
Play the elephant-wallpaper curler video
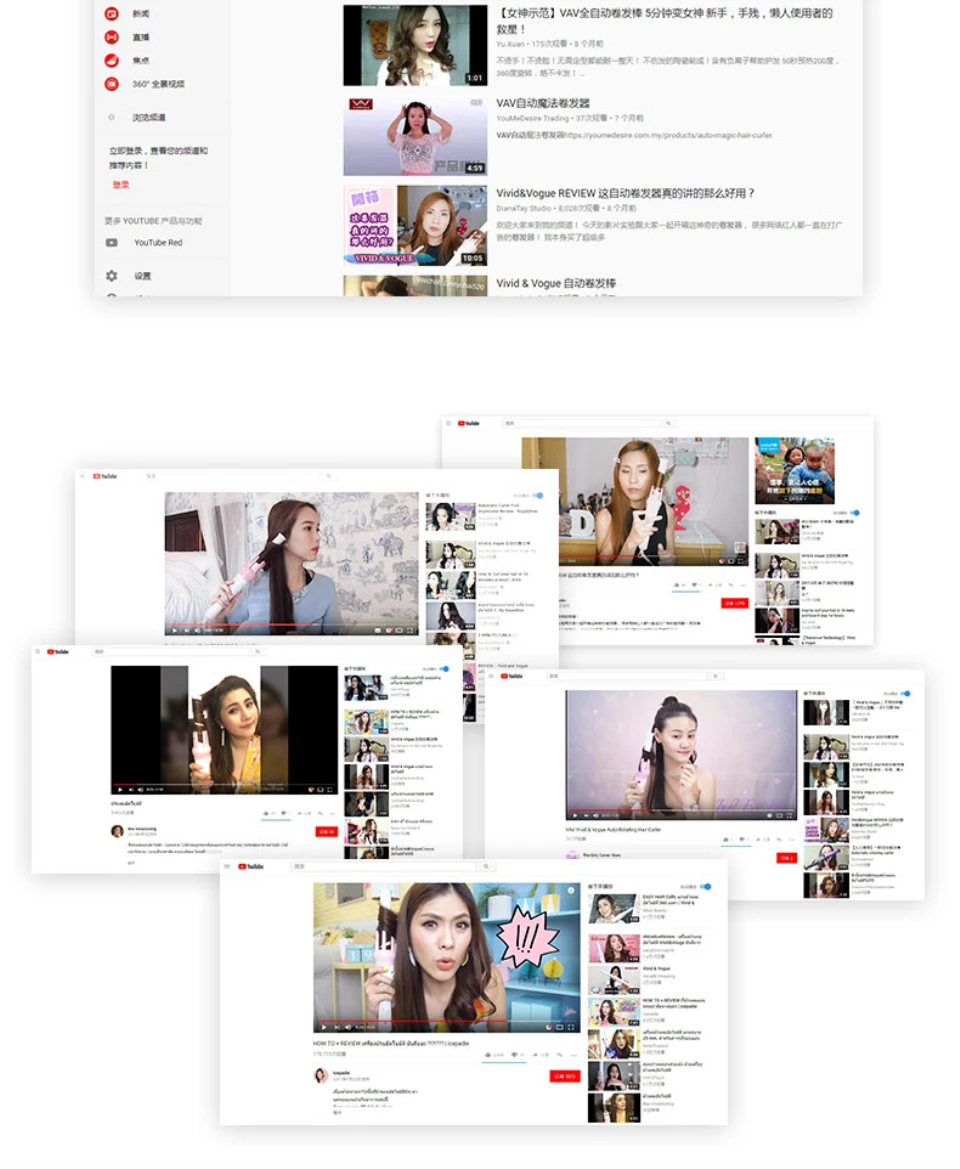pos(174,630)
